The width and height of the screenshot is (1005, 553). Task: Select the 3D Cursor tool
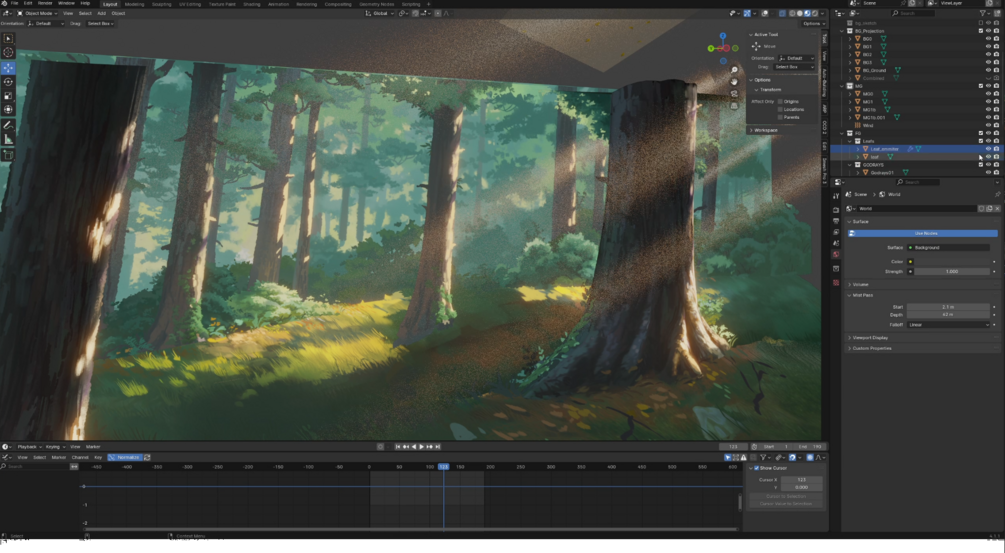tap(8, 53)
